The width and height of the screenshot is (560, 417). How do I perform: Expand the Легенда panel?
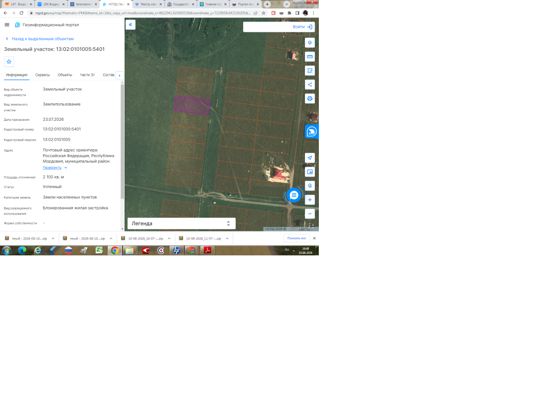point(181,223)
